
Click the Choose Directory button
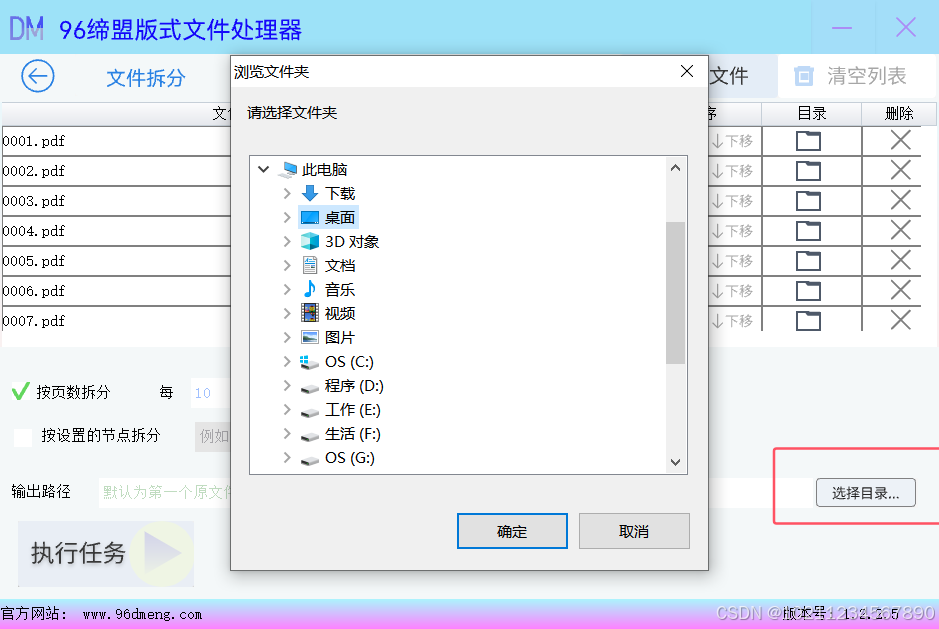click(865, 492)
